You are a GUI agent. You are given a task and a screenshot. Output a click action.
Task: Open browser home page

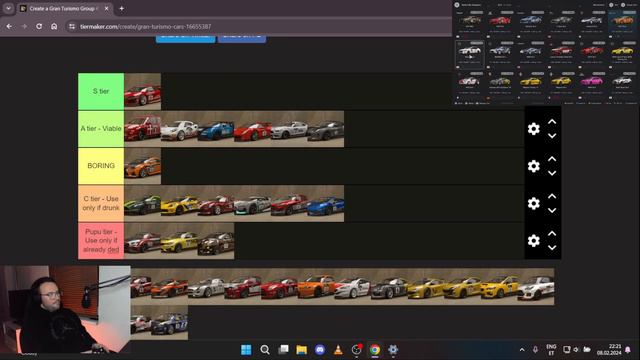(54, 26)
